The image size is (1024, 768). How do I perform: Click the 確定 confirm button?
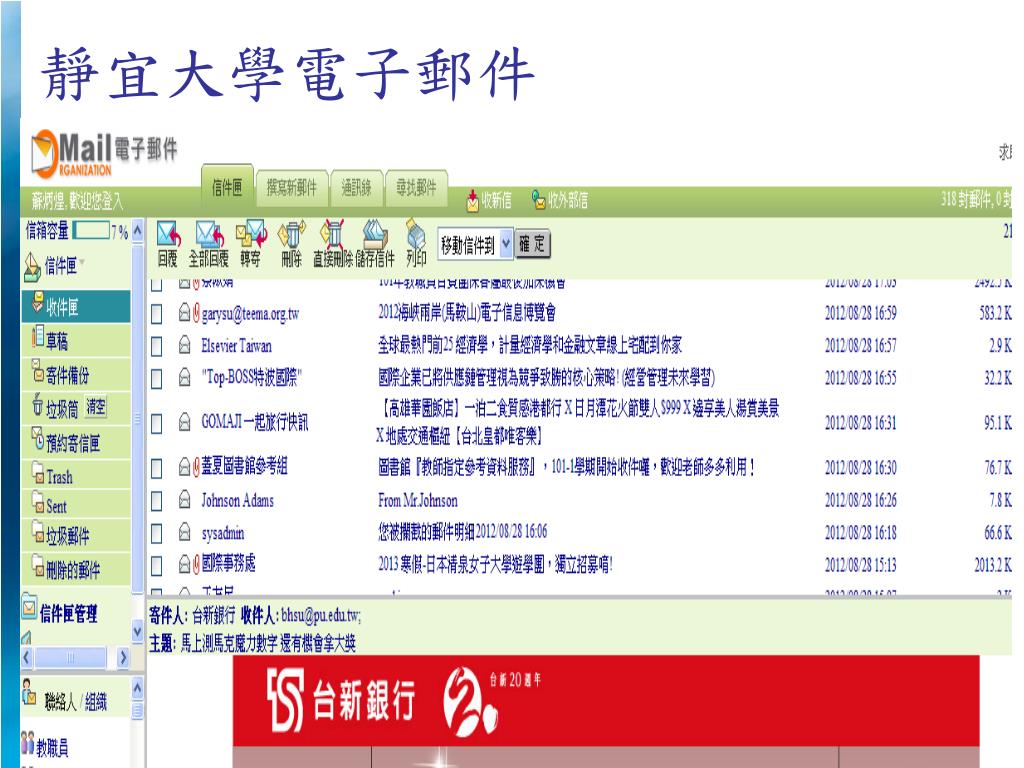[x=532, y=245]
